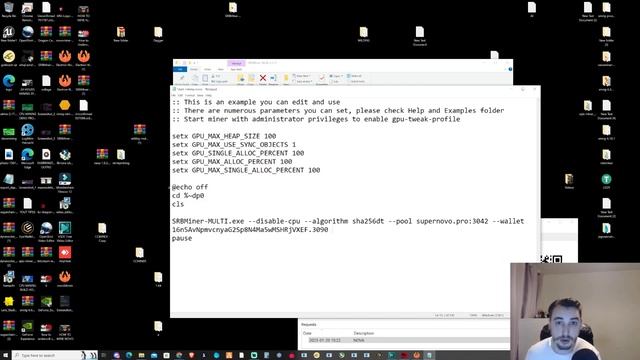Click 'setx GPU_SINGLE_ALLOC_PERCENT 100' line
640x360 pixels.
click(238, 153)
